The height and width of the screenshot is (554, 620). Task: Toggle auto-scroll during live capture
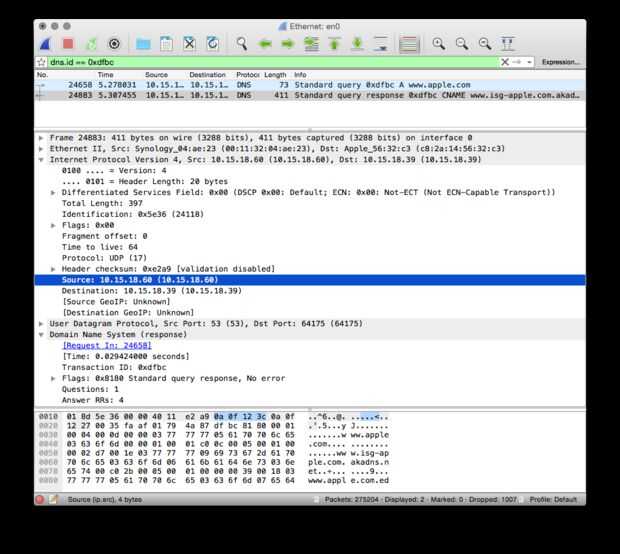(x=381, y=44)
